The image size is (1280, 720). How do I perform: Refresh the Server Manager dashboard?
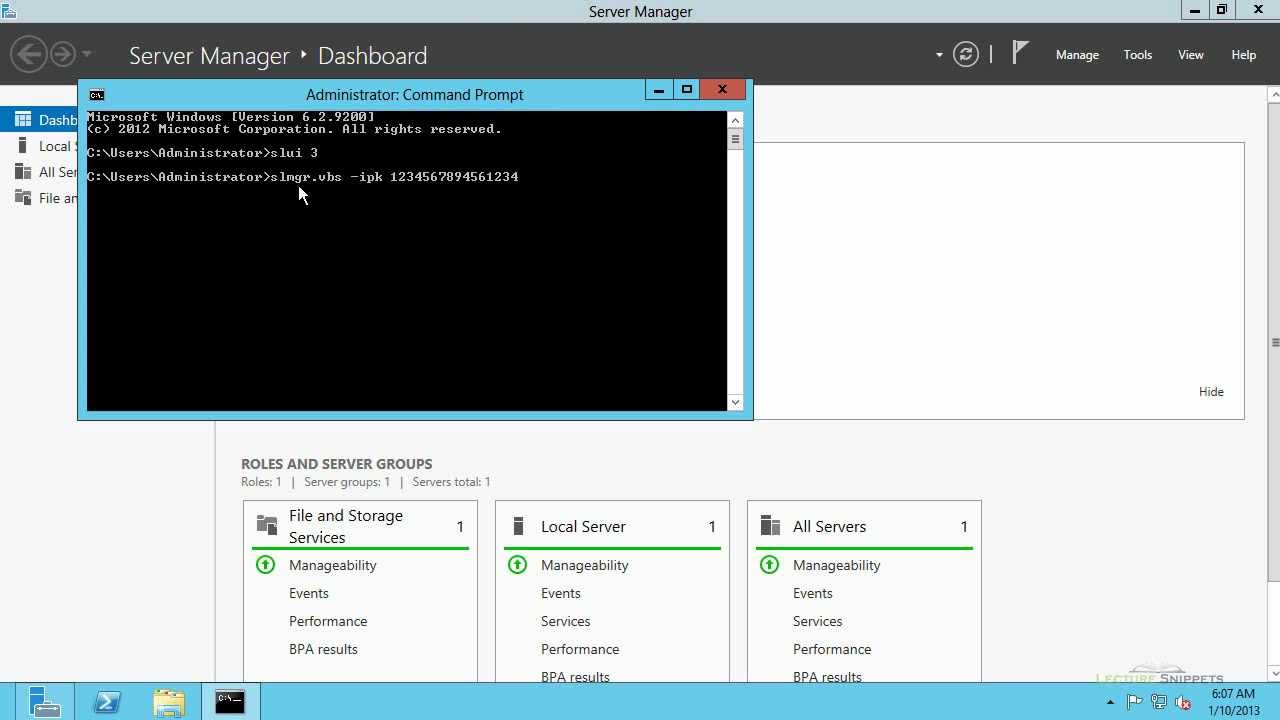pyautogui.click(x=965, y=54)
